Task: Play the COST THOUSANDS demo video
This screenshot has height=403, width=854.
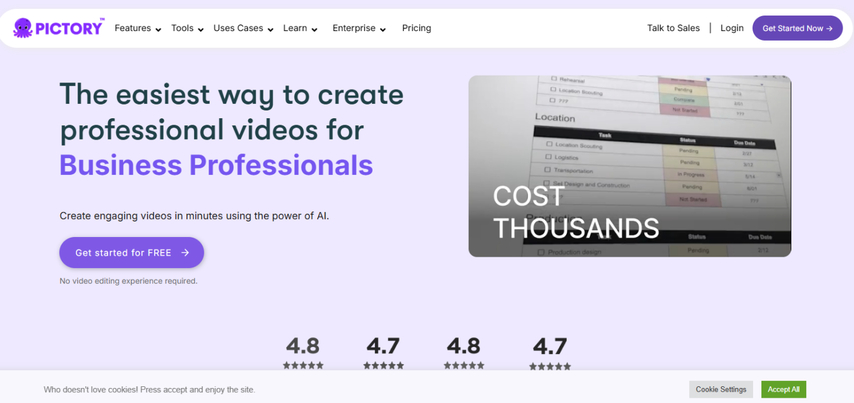Action: tap(630, 166)
